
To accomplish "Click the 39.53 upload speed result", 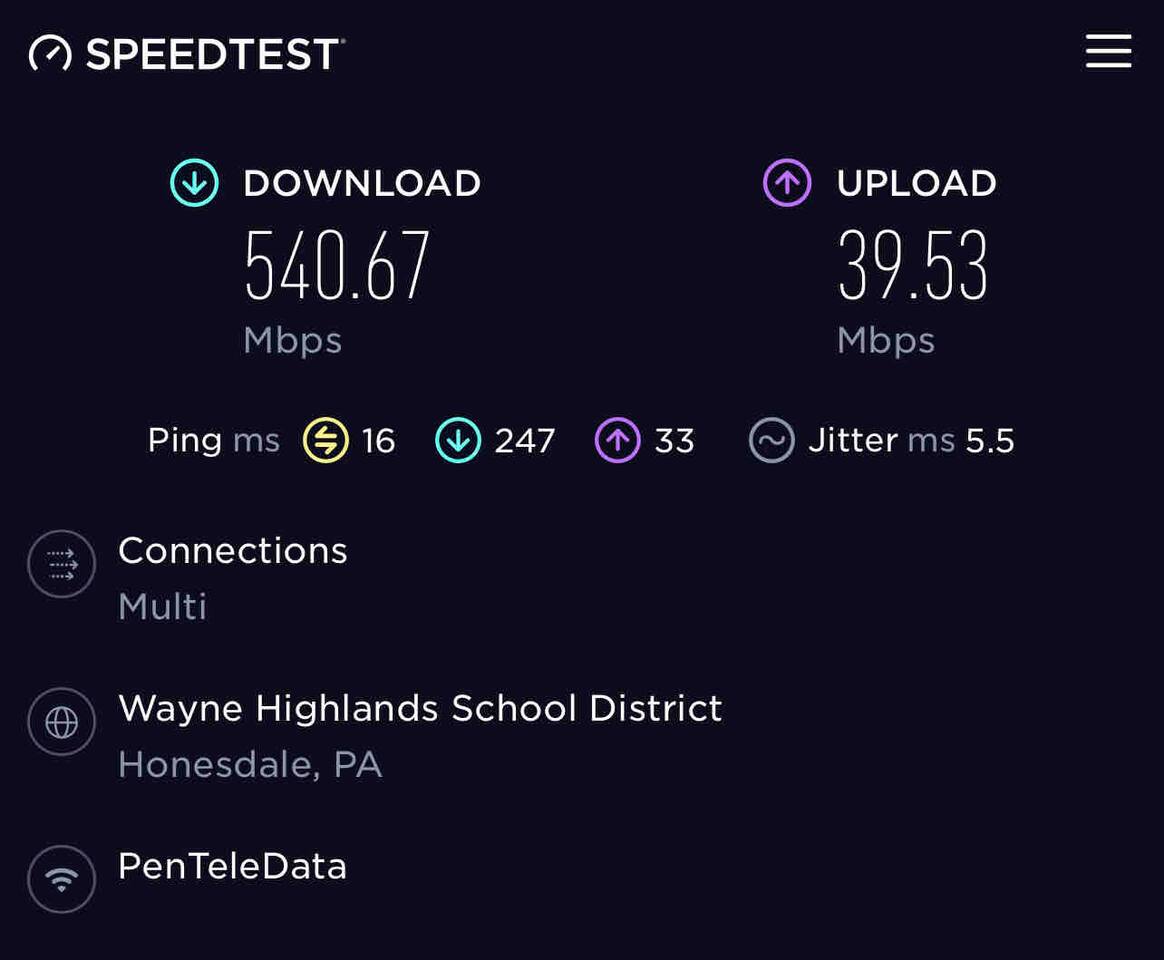I will (913, 266).
